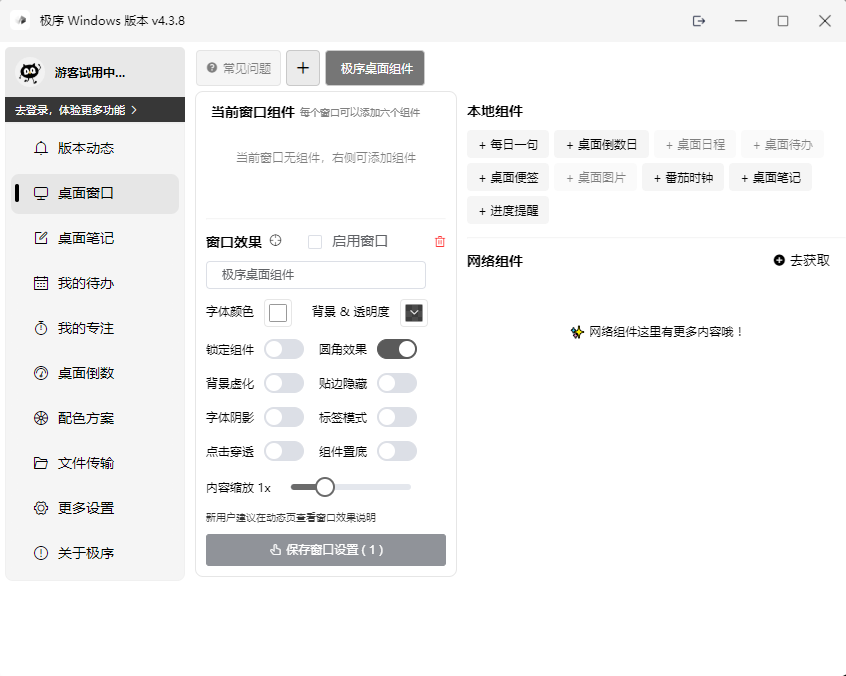Click the disabled 桌面日程 component
This screenshot has height=676, width=846.
pos(695,144)
